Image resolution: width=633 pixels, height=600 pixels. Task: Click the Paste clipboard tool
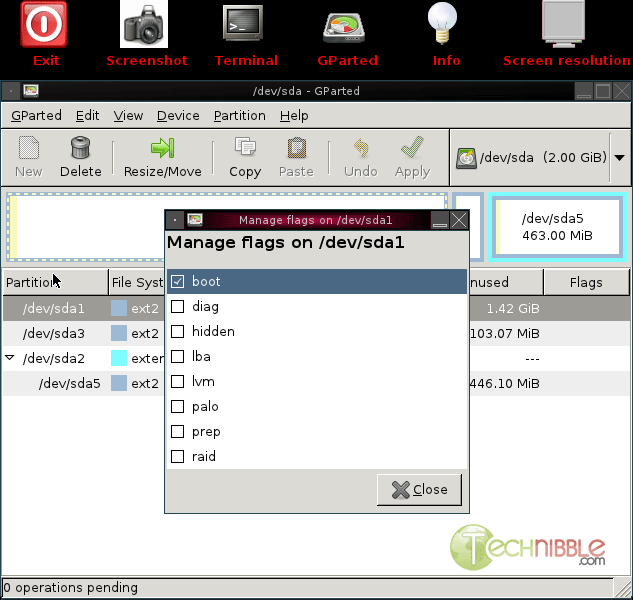[296, 157]
